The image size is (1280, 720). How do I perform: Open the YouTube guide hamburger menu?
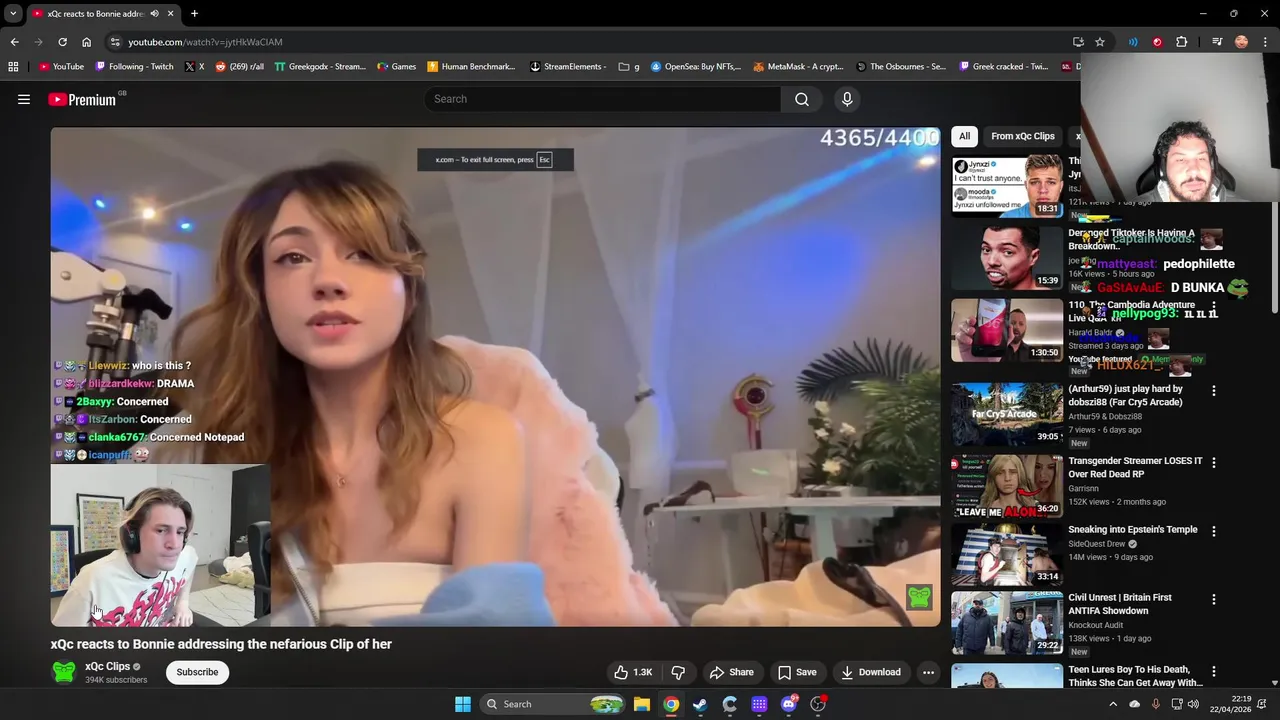pyautogui.click(x=24, y=99)
